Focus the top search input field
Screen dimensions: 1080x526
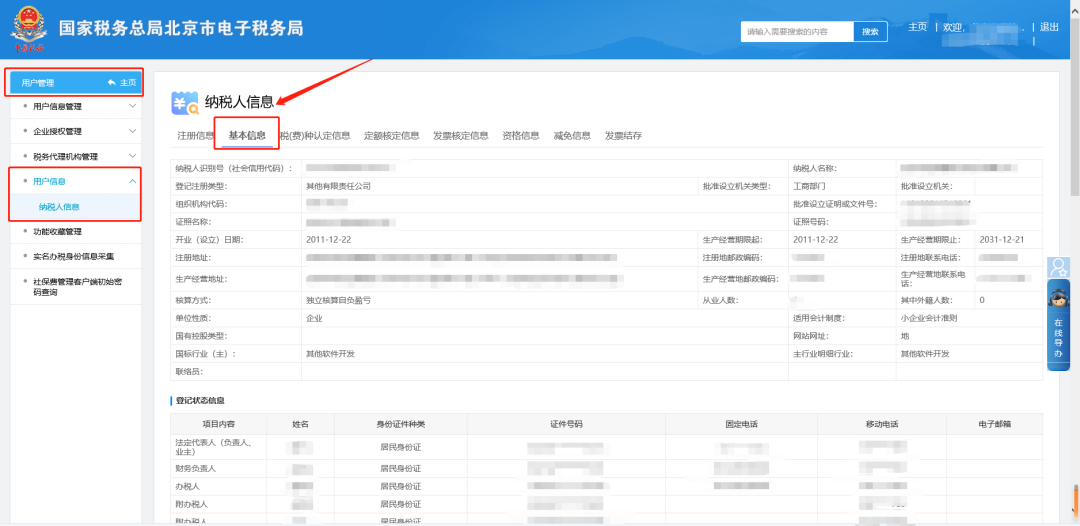[797, 32]
